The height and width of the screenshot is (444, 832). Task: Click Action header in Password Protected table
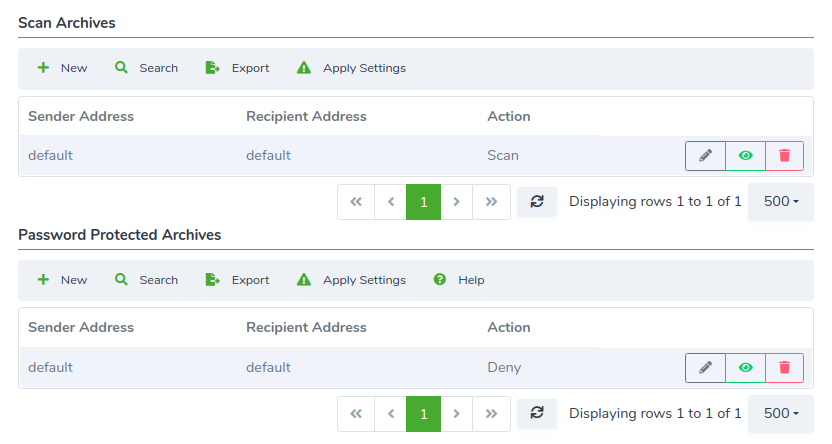pos(509,327)
